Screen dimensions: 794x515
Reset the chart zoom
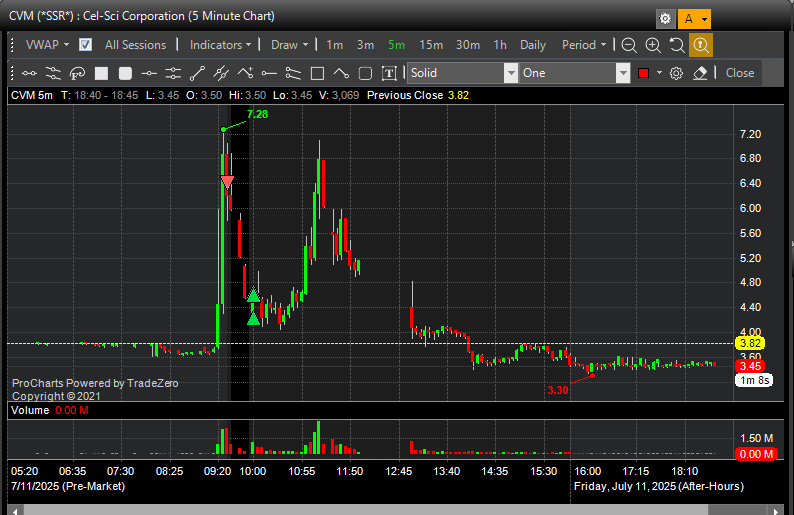pos(677,45)
